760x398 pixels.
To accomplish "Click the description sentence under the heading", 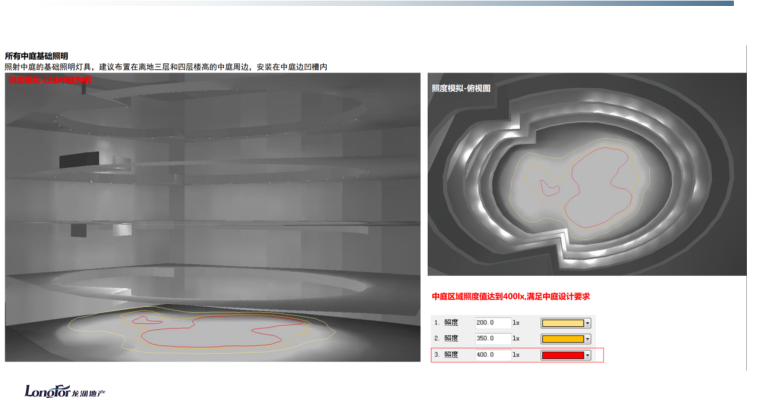I will pyautogui.click(x=166, y=67).
